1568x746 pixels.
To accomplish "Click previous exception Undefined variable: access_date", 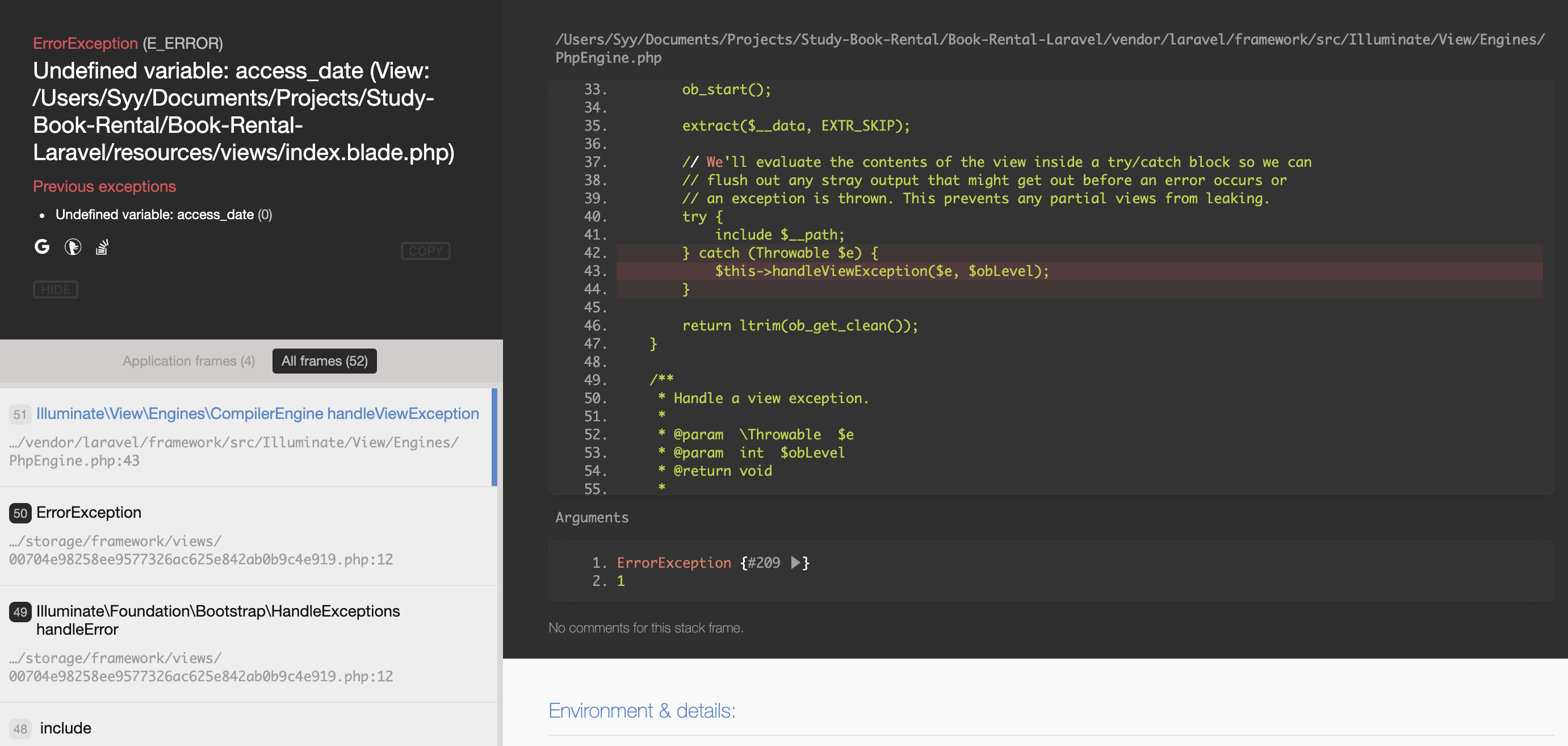I will (154, 214).
